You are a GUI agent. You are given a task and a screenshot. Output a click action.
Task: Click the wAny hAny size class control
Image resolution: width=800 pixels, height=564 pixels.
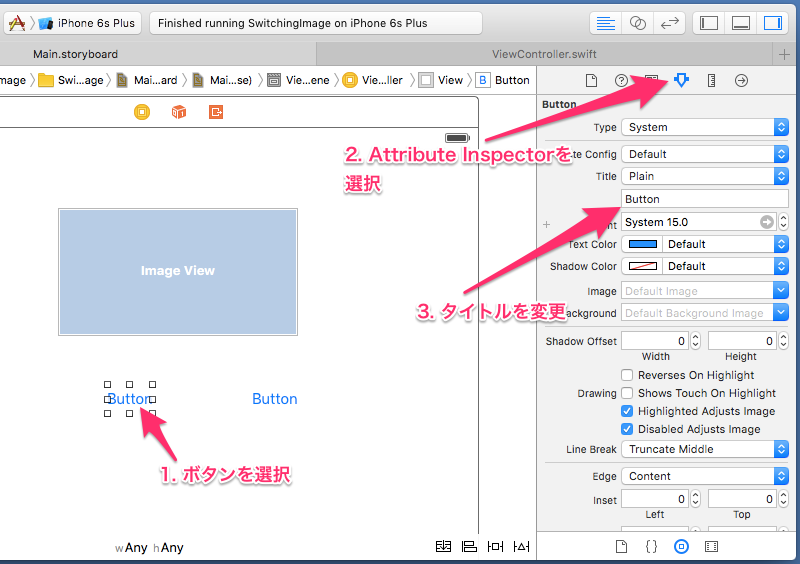point(149,548)
